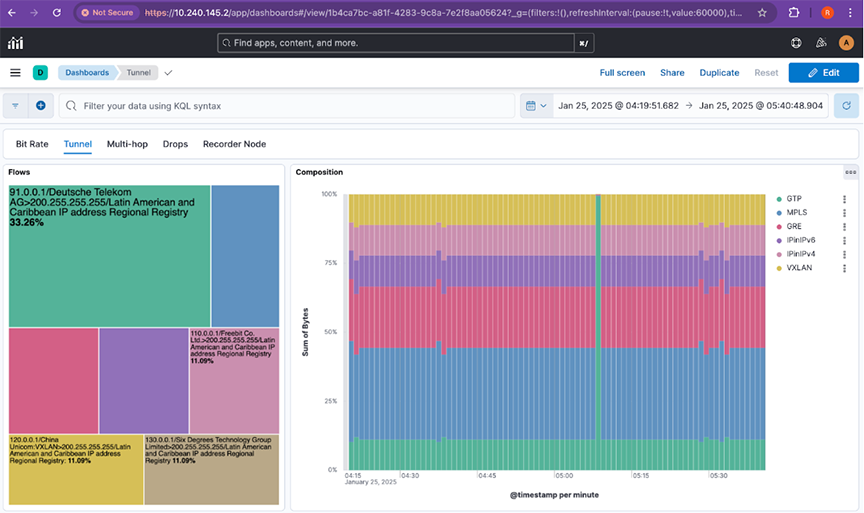
Task: Open the hamburger navigation menu
Action: pos(15,73)
